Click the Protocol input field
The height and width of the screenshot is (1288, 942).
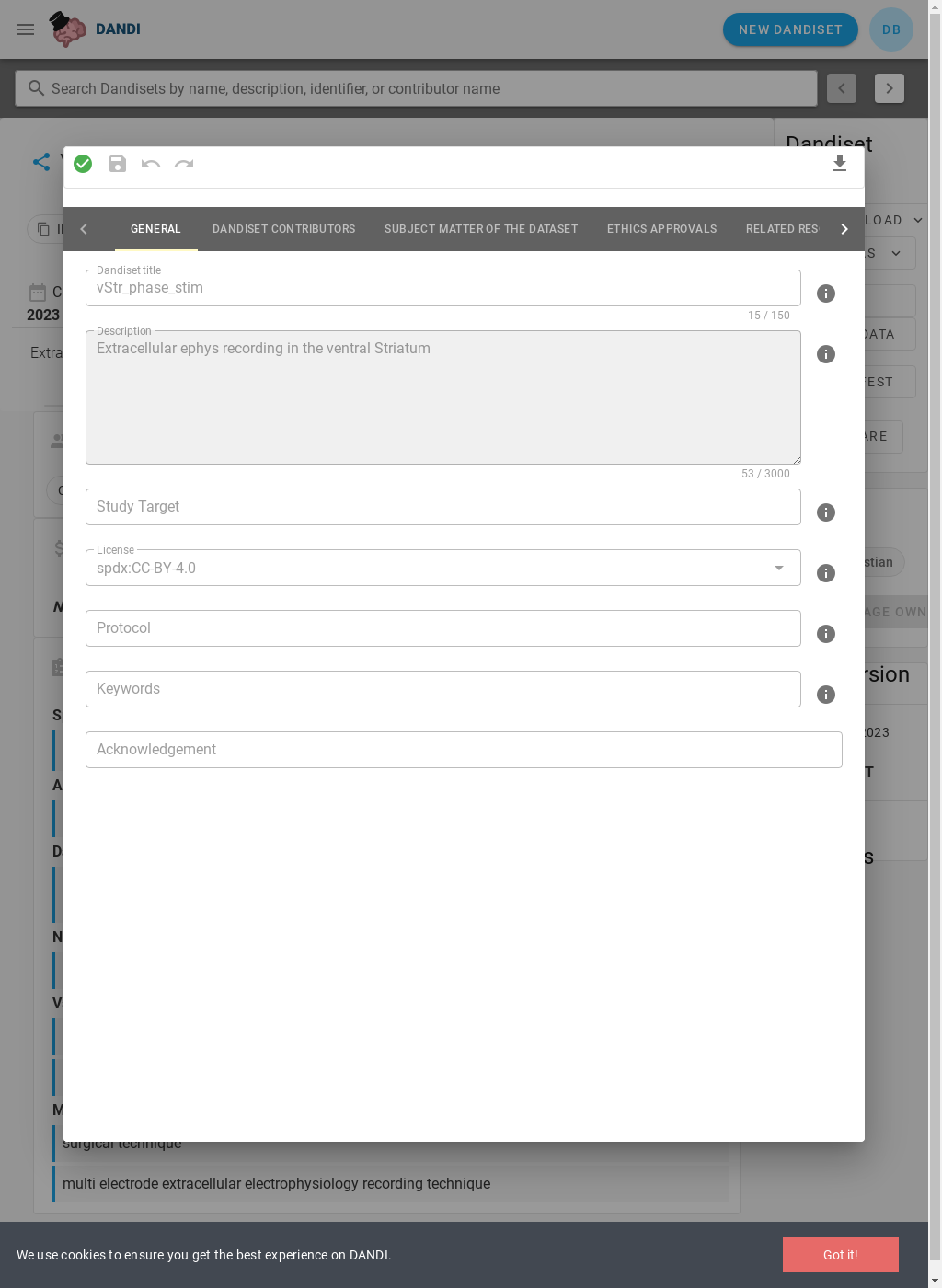coord(443,628)
